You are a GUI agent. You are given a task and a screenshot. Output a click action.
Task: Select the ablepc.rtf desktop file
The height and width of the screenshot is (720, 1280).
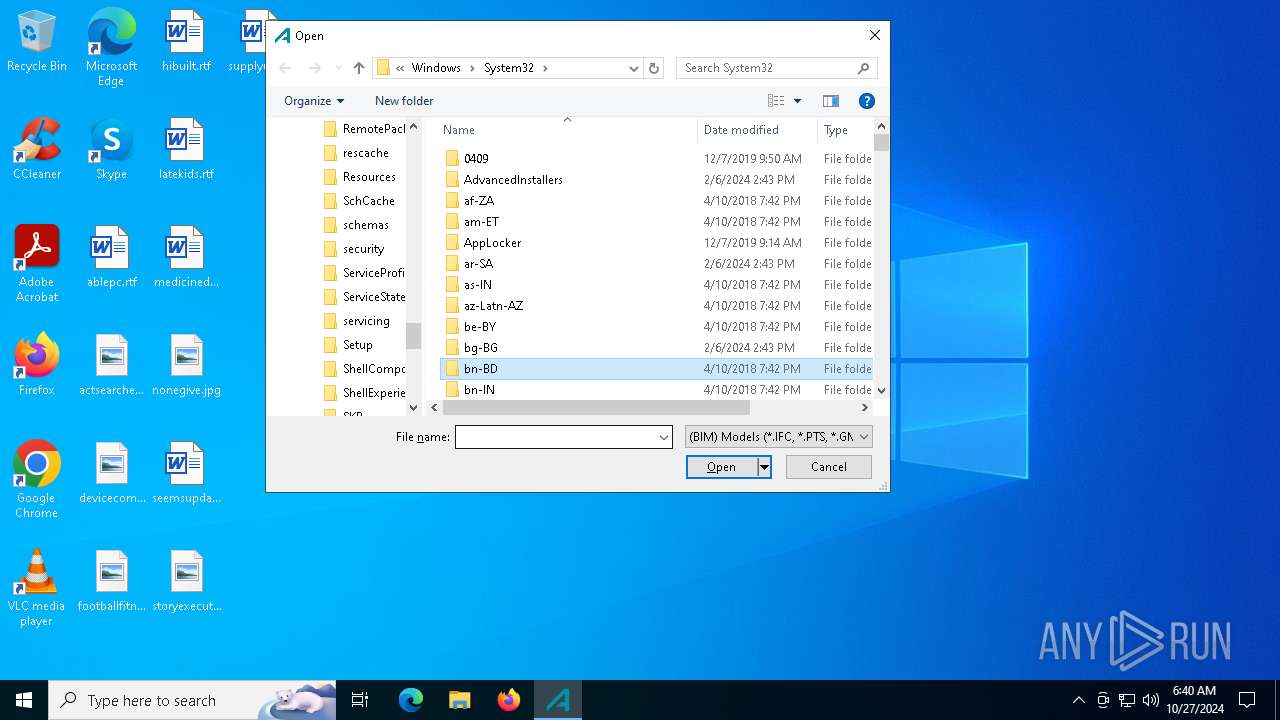point(111,258)
